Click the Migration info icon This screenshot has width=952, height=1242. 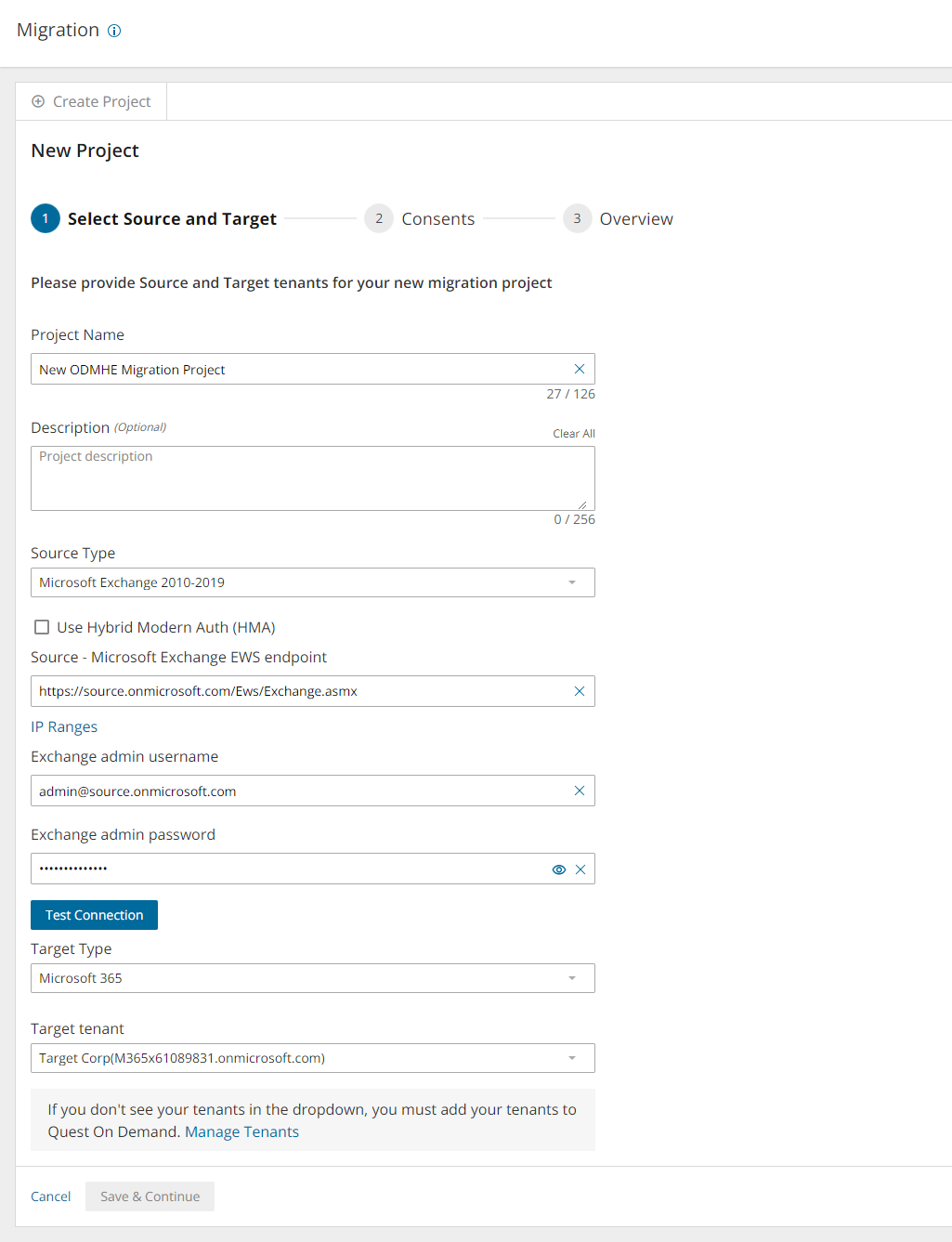tap(114, 31)
